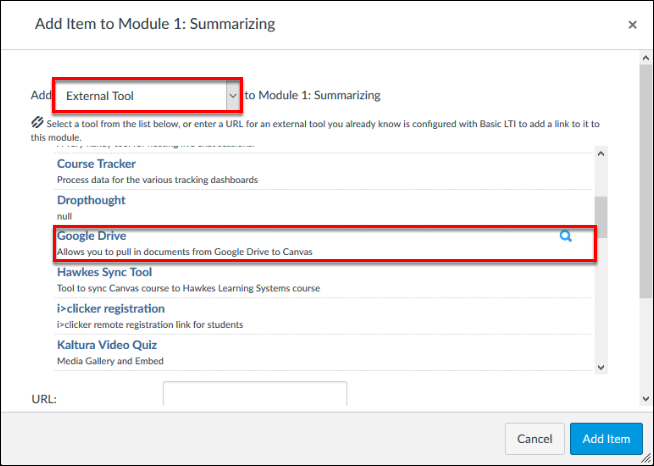Click inside the URL input field
This screenshot has height=466, width=654.
255,394
